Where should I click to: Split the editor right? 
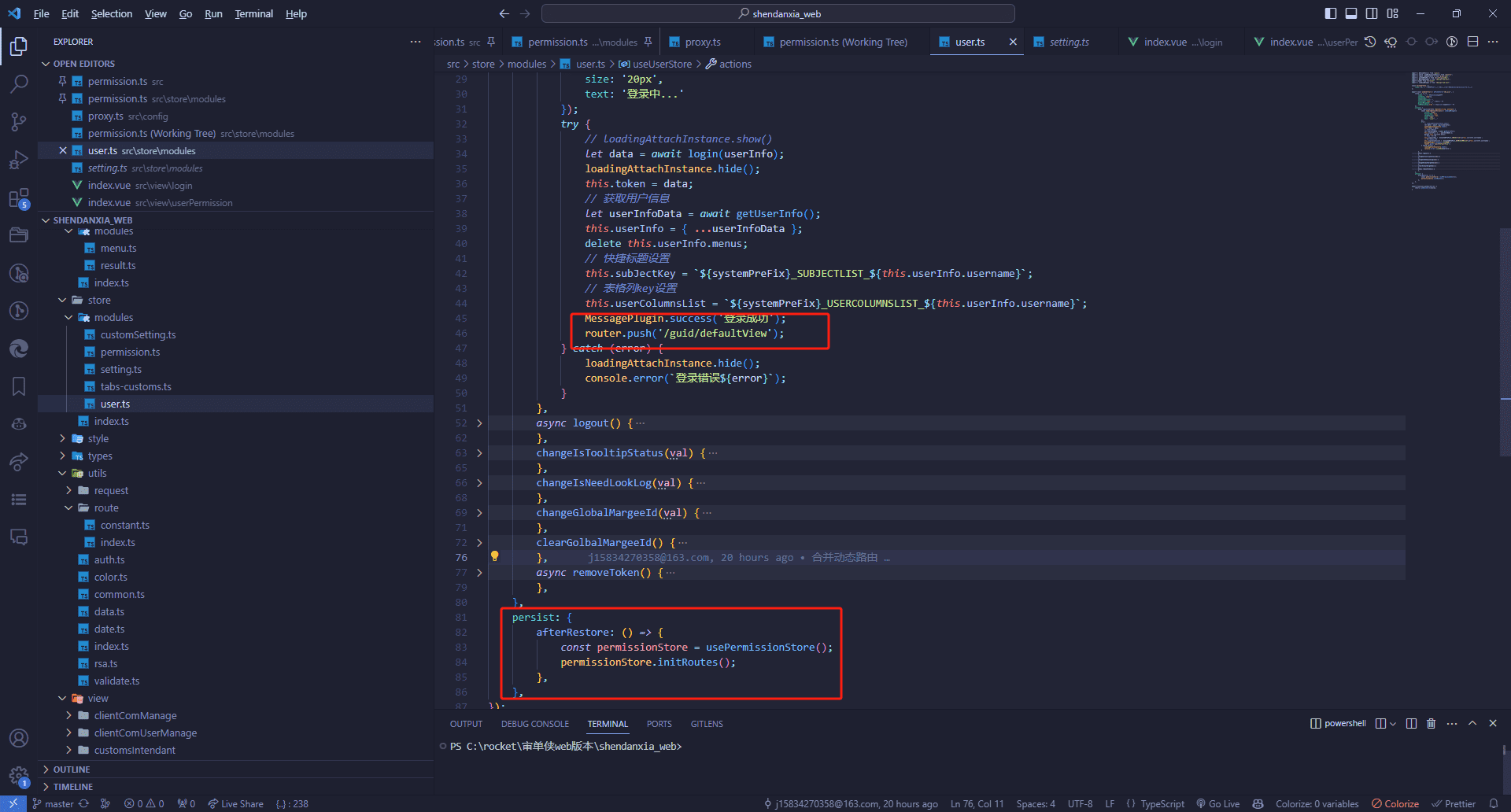[x=1472, y=42]
